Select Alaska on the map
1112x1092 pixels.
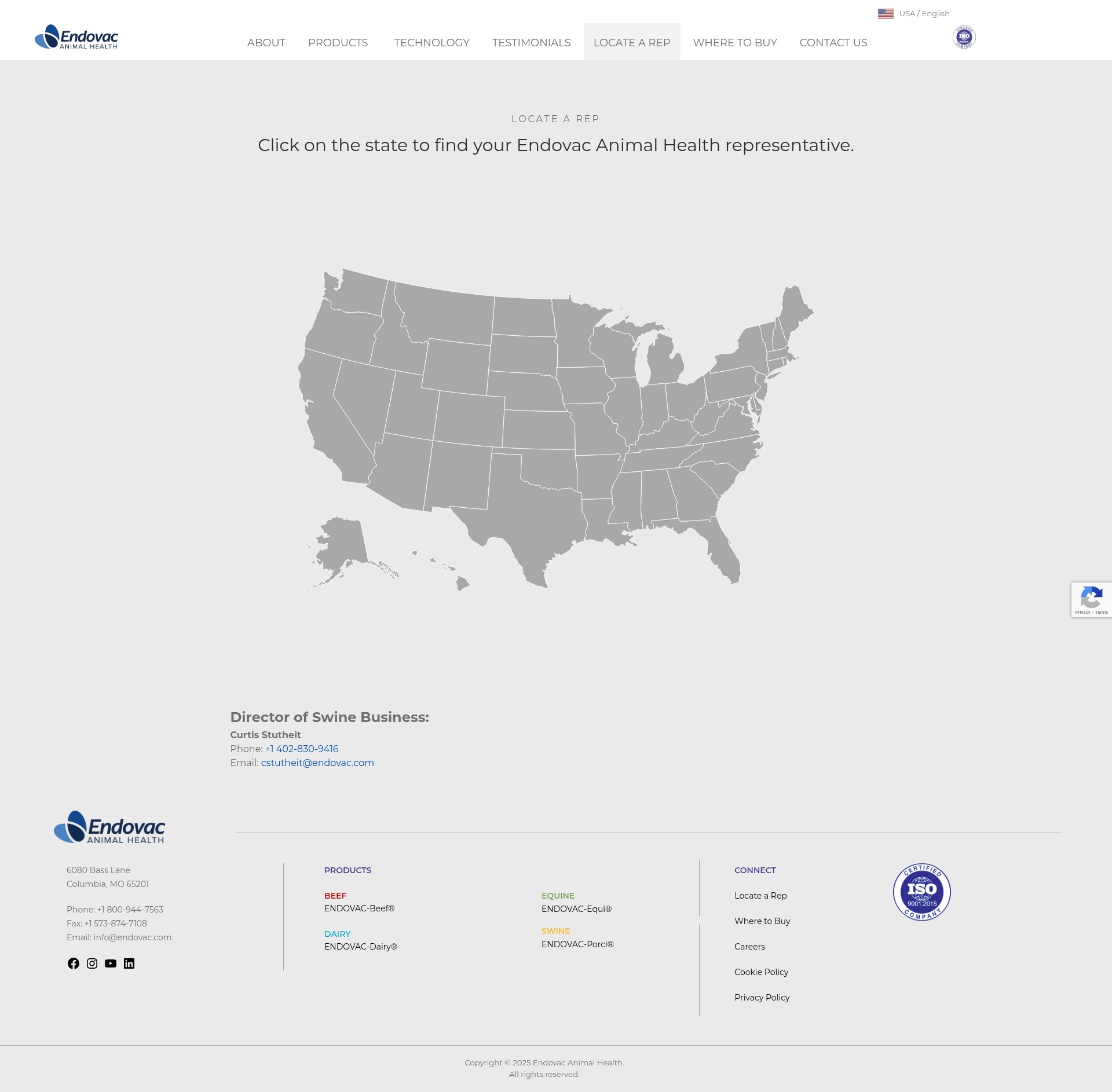tap(343, 544)
